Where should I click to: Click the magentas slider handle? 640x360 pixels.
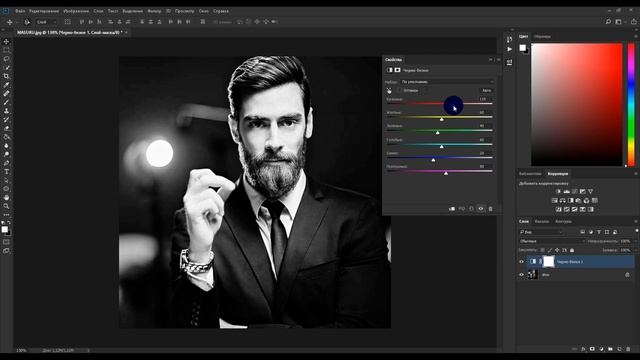point(446,173)
